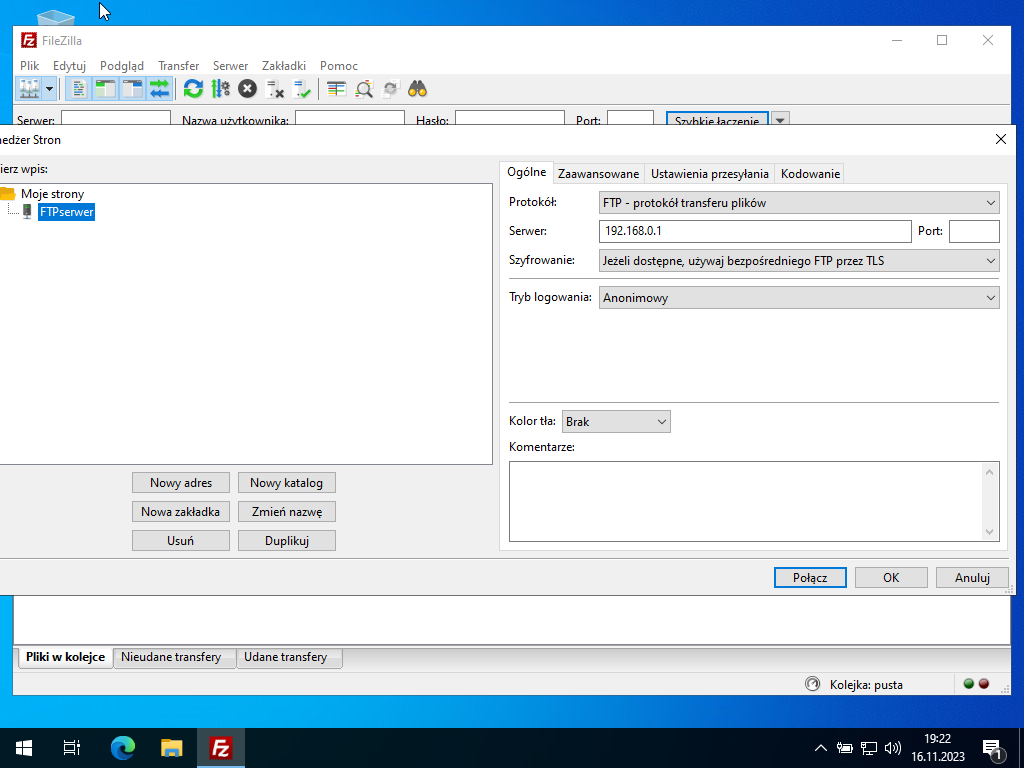
Task: Switch to the Ustawienia przesyłania tab
Action: (709, 174)
